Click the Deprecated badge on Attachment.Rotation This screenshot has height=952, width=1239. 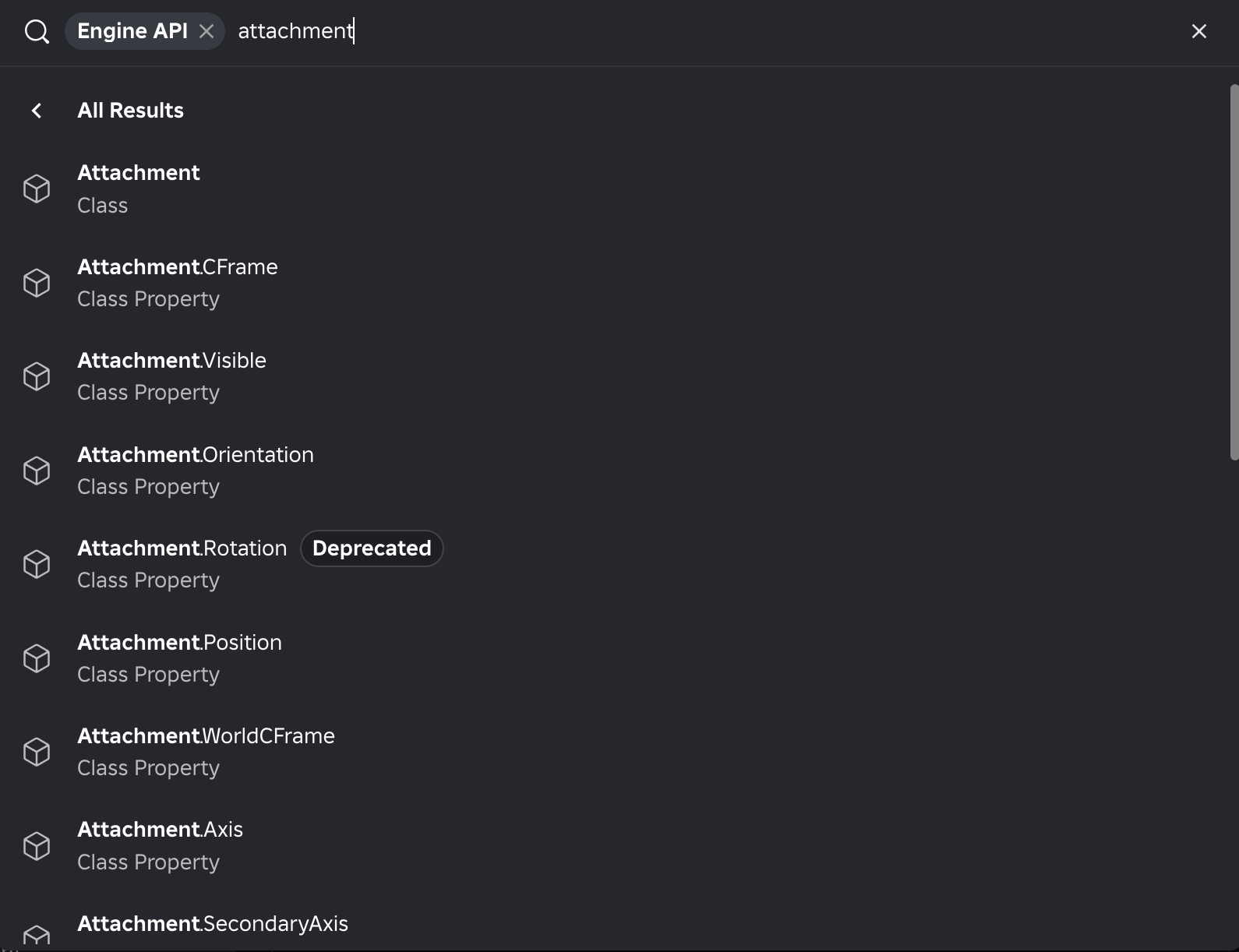tap(372, 548)
